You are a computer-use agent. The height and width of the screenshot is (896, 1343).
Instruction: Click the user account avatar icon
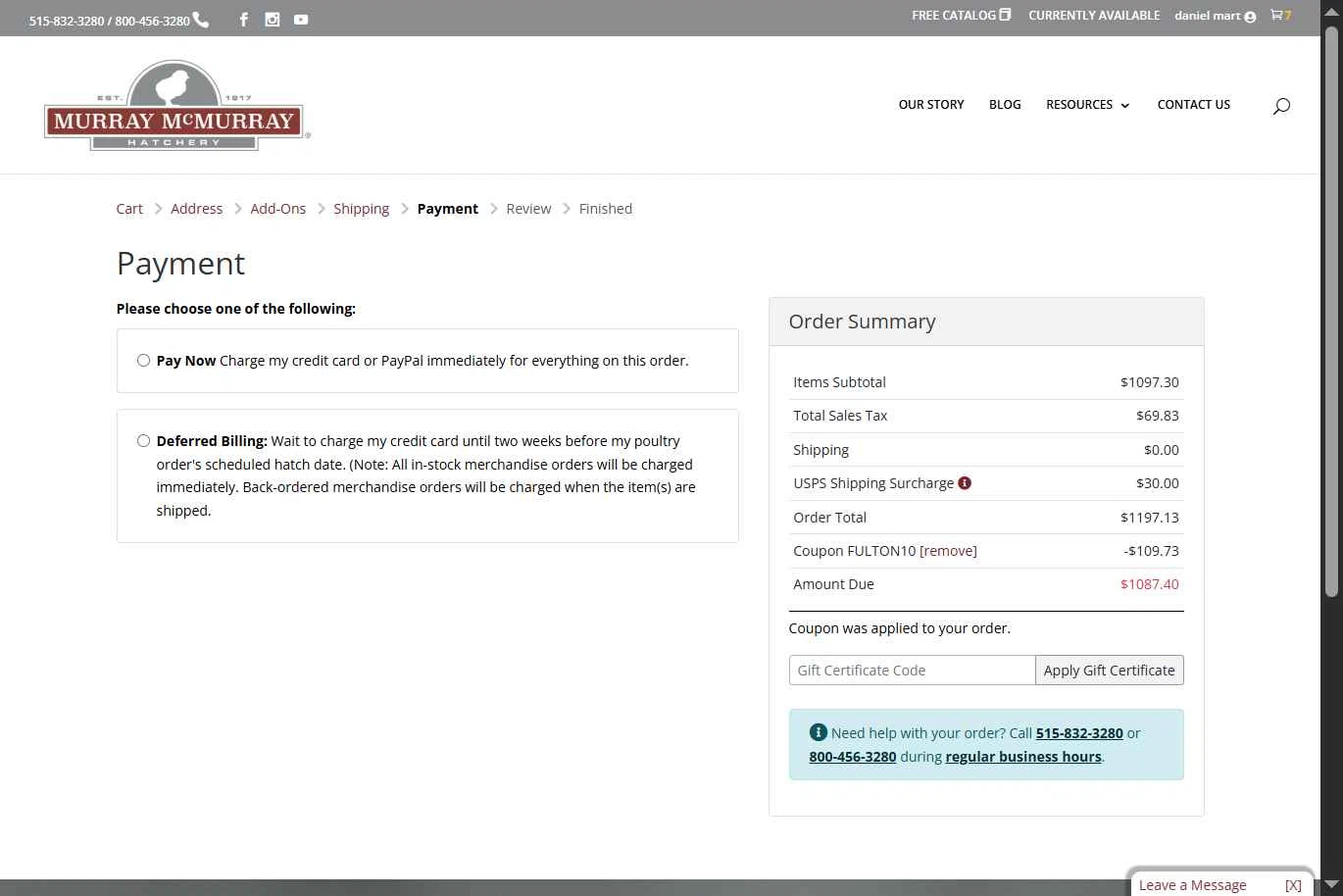(1250, 17)
